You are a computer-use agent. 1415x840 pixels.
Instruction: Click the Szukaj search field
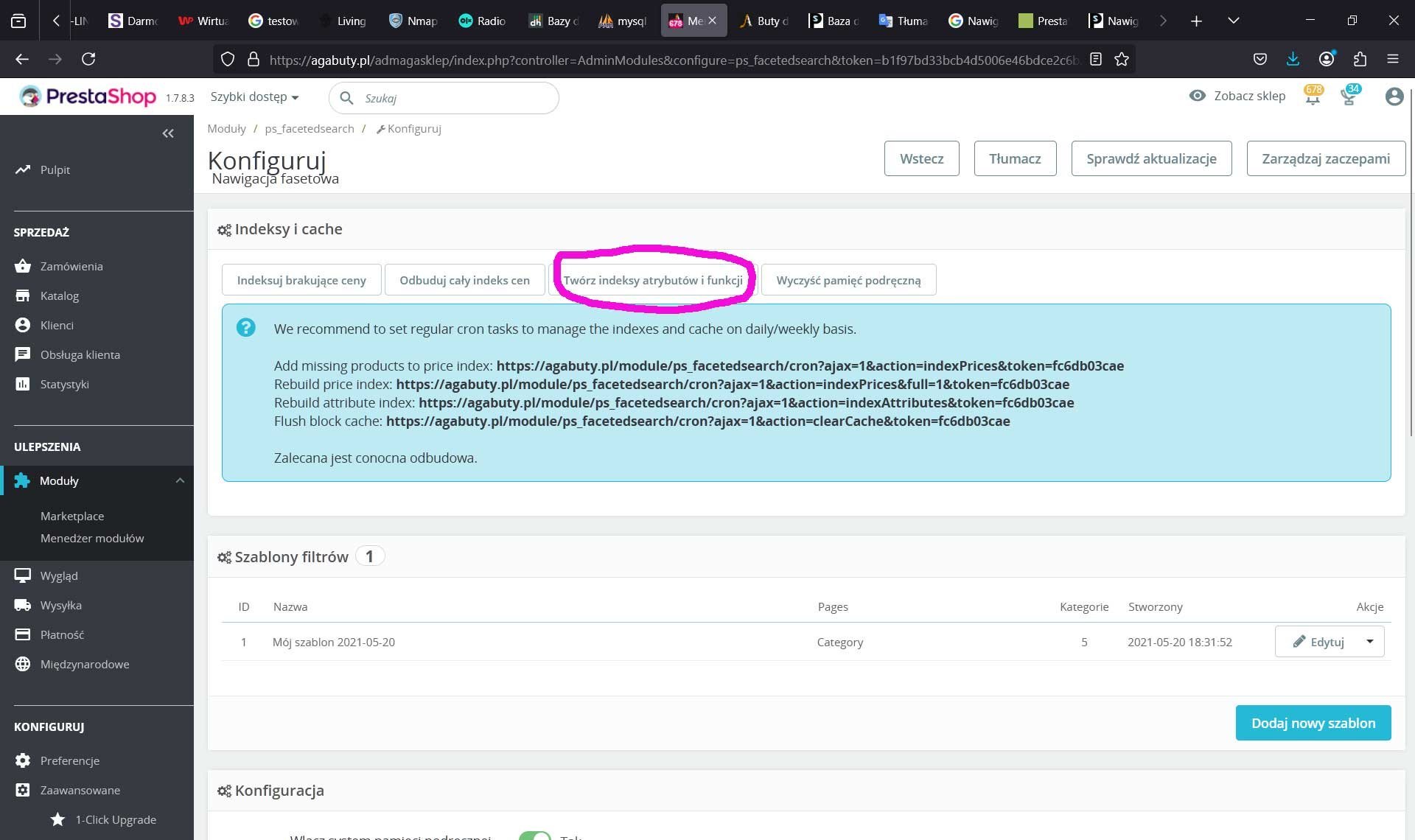453,98
